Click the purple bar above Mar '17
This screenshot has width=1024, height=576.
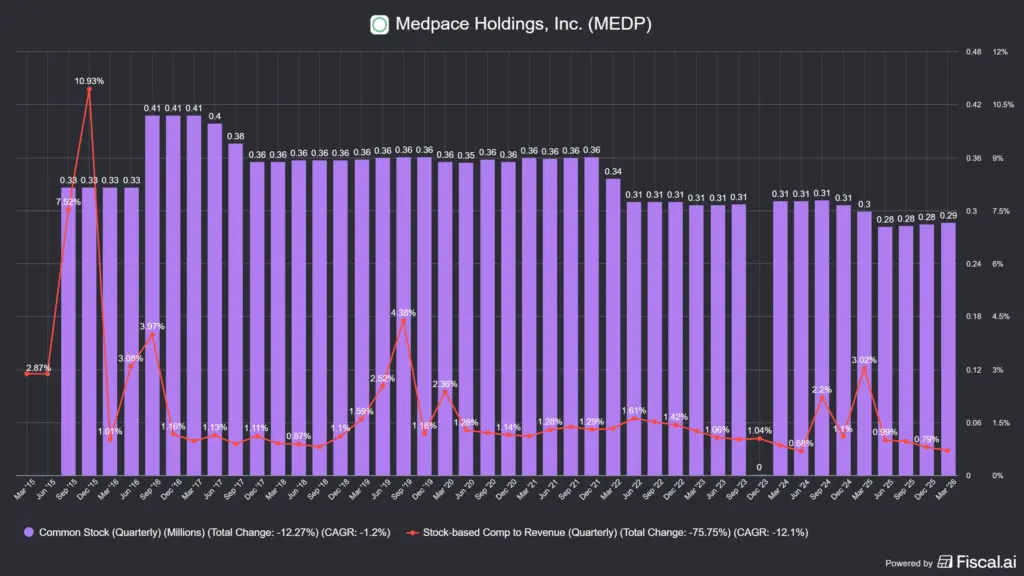click(194, 295)
